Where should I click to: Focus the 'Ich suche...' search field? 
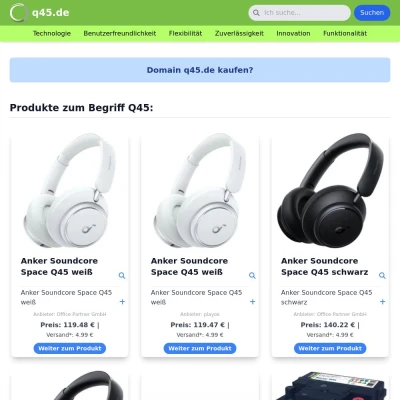(x=299, y=13)
